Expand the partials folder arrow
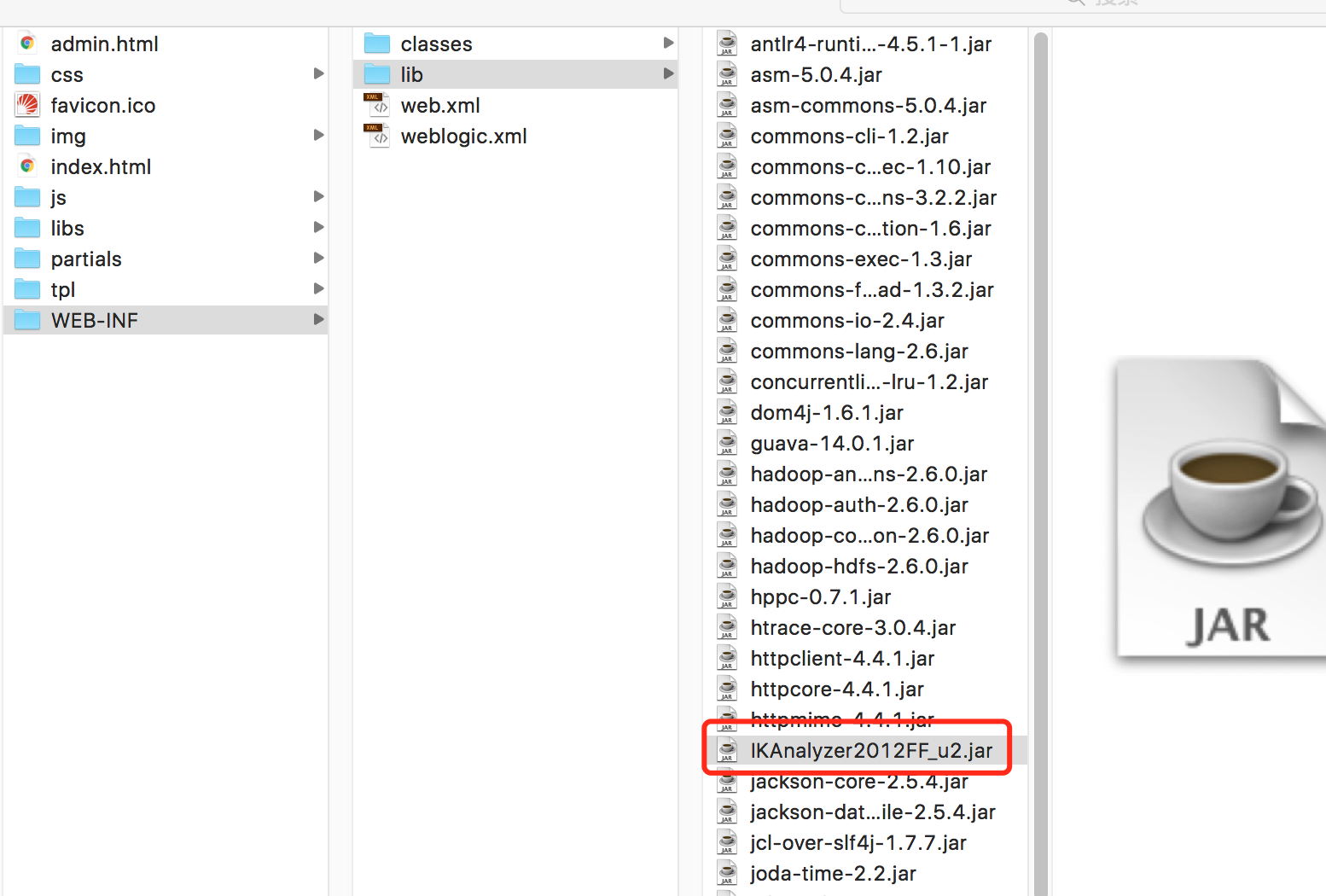This screenshot has height=896, width=1326. [318, 258]
